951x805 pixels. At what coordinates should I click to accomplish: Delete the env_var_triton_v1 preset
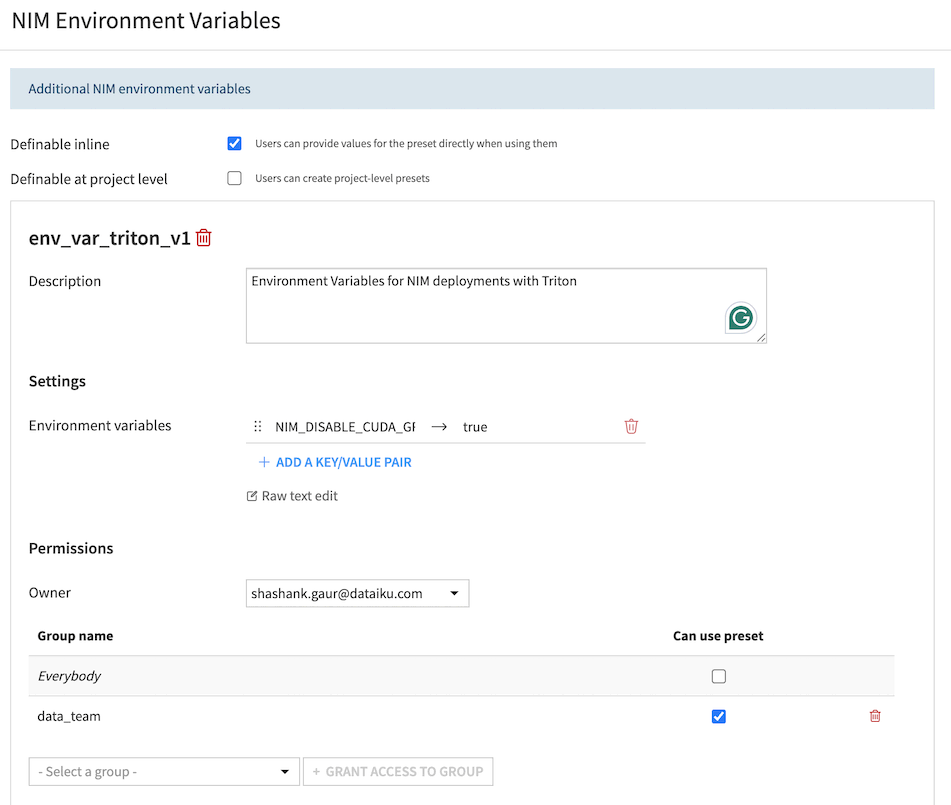203,238
